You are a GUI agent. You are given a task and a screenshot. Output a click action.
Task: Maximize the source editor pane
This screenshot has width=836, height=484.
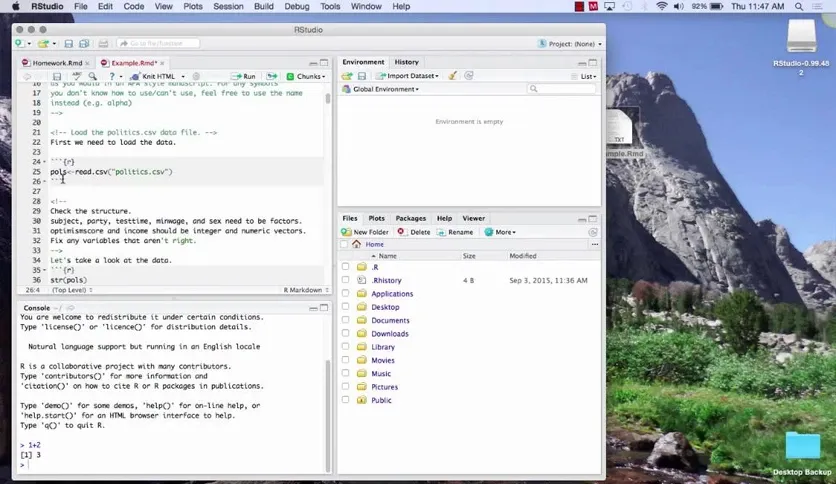coord(324,62)
